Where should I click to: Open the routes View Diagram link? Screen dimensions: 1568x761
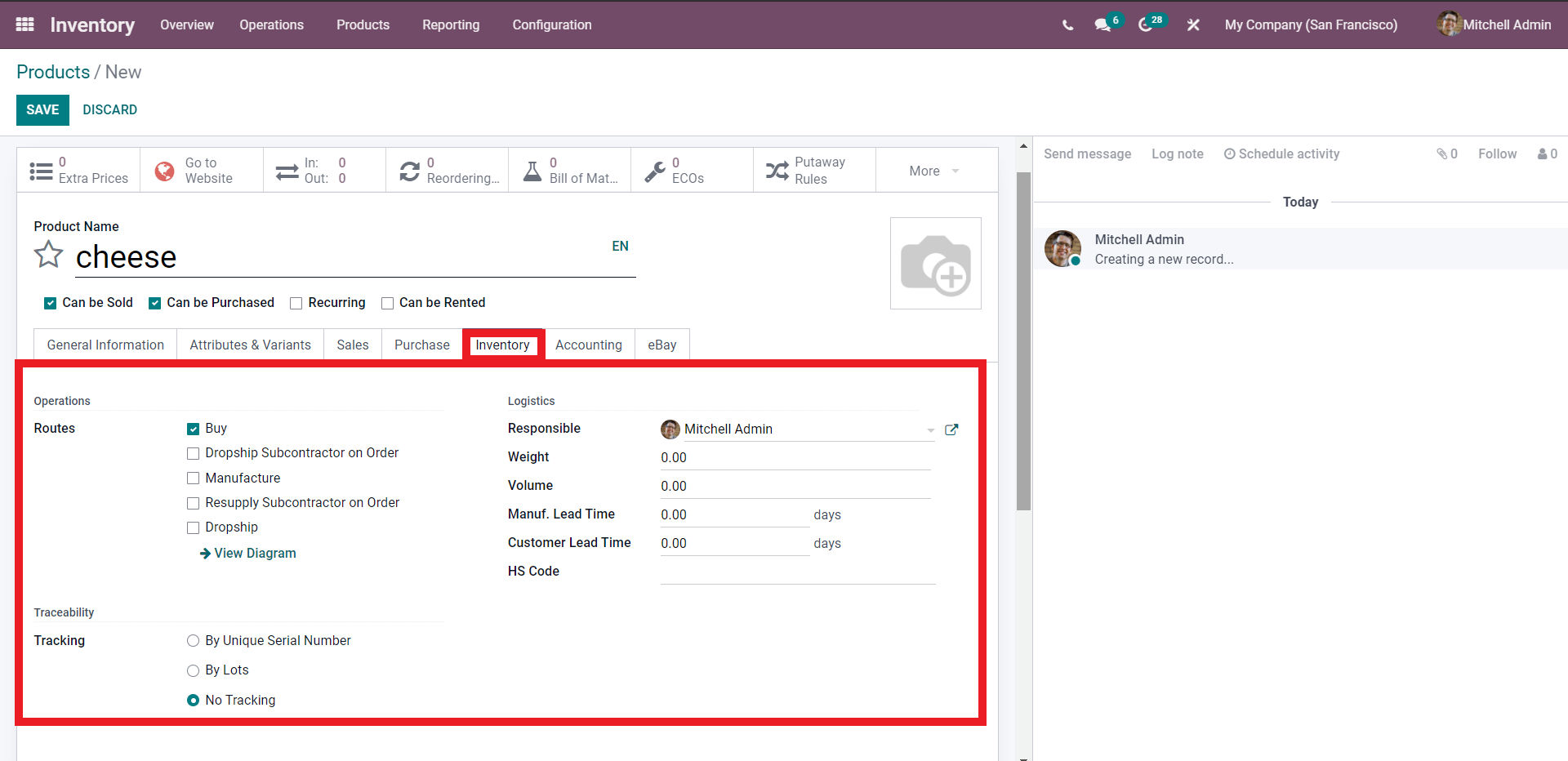pos(247,553)
